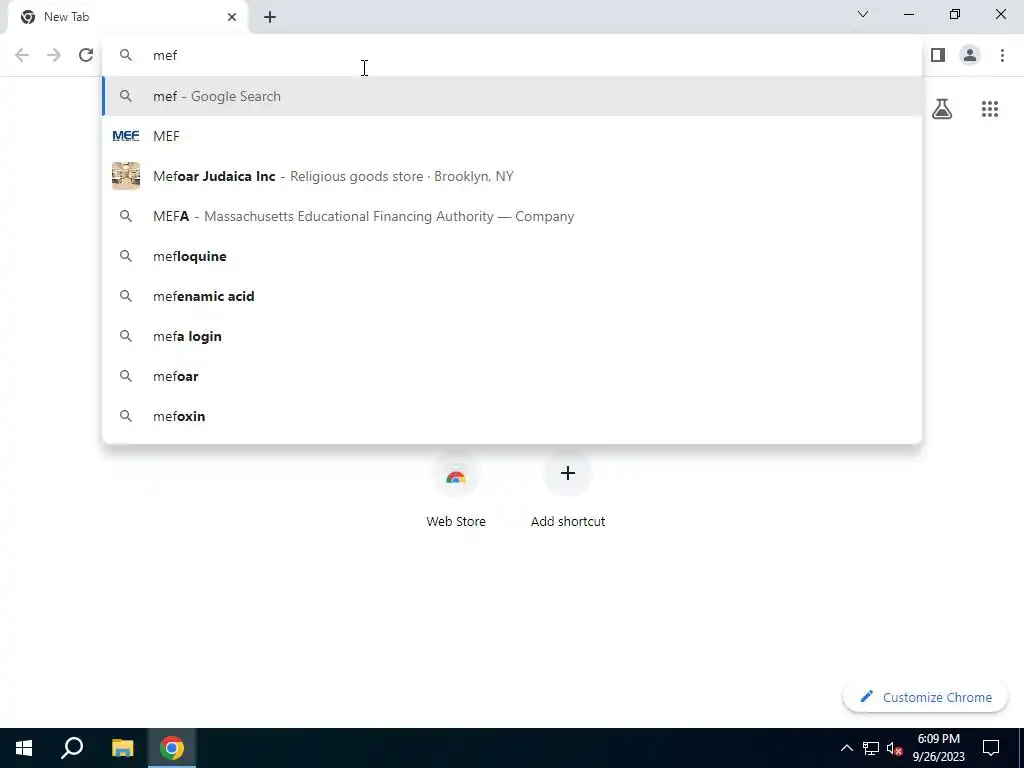Open Windows taskbar search
This screenshot has height=768, width=1024.
[72, 748]
